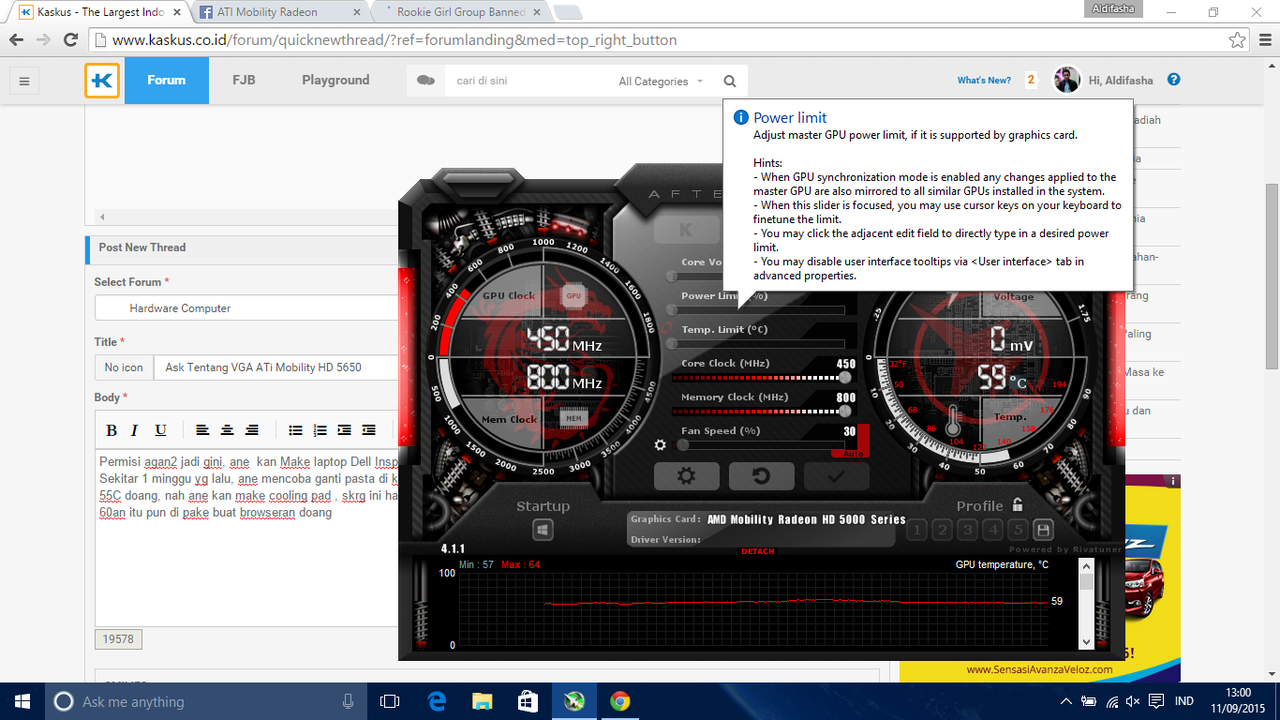Viewport: 1280px width, 720px height.
Task: Open the Windows Start menu
Action: click(x=22, y=701)
